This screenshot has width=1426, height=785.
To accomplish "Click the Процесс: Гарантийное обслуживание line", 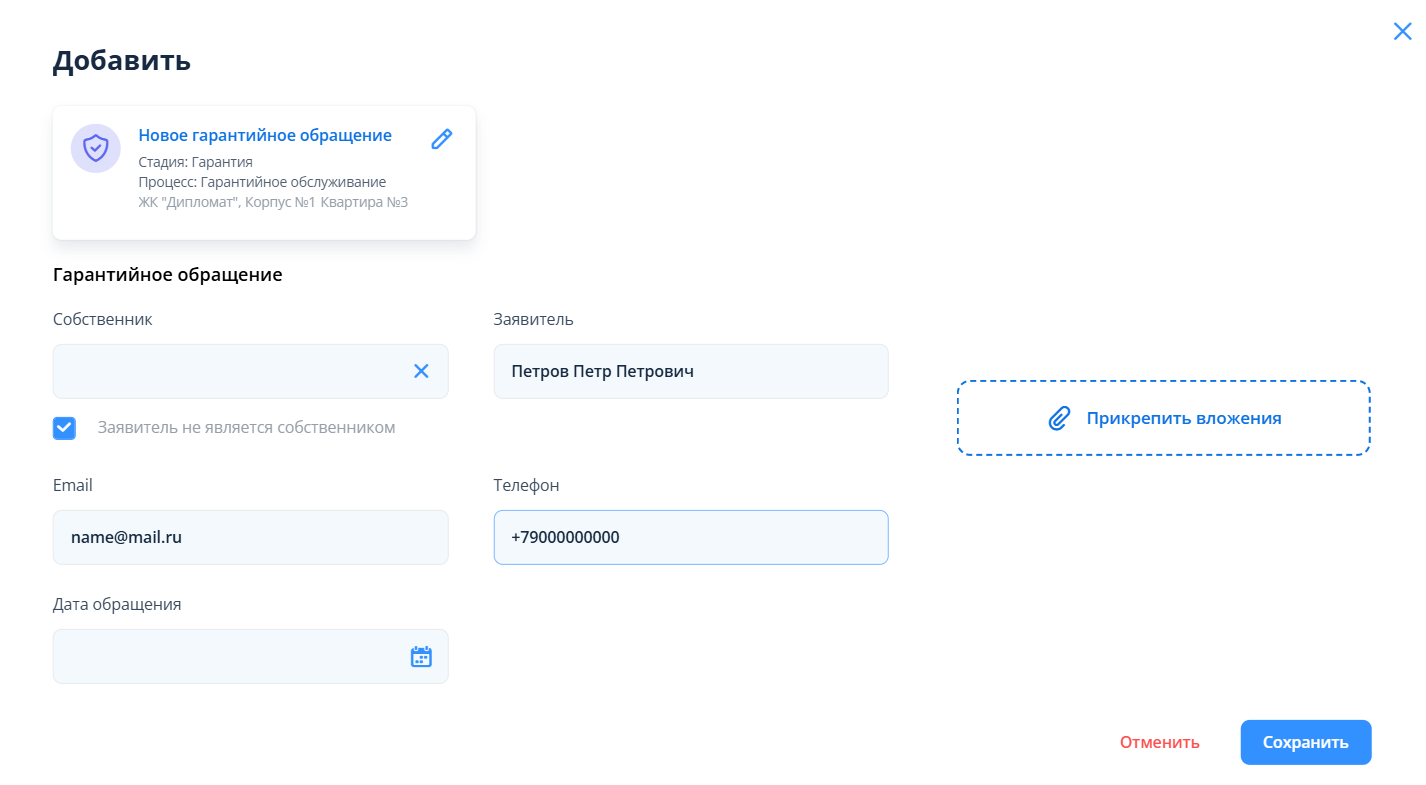I will (262, 182).
